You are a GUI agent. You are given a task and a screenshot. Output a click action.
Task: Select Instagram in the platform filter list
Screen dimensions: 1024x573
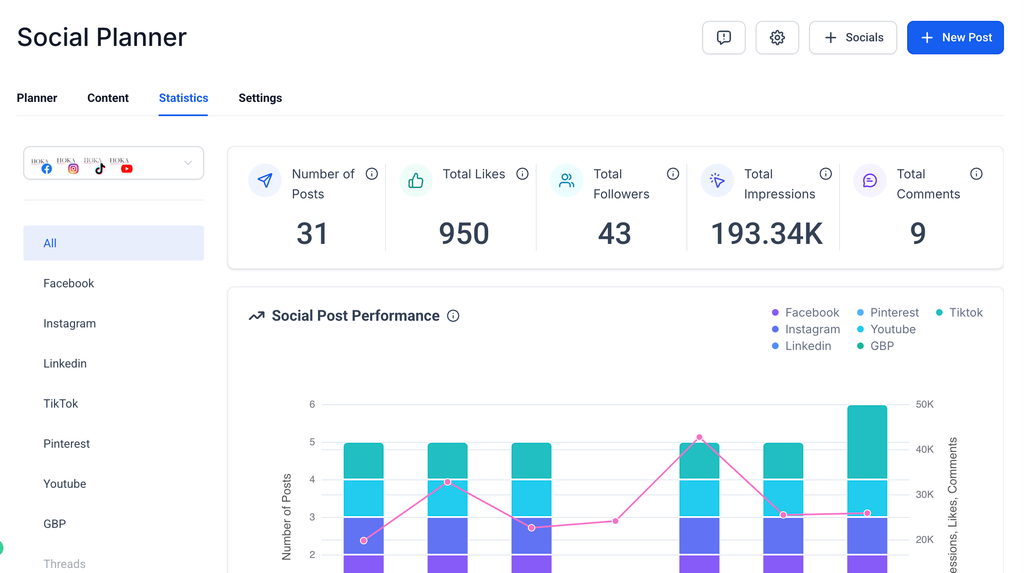tap(70, 324)
